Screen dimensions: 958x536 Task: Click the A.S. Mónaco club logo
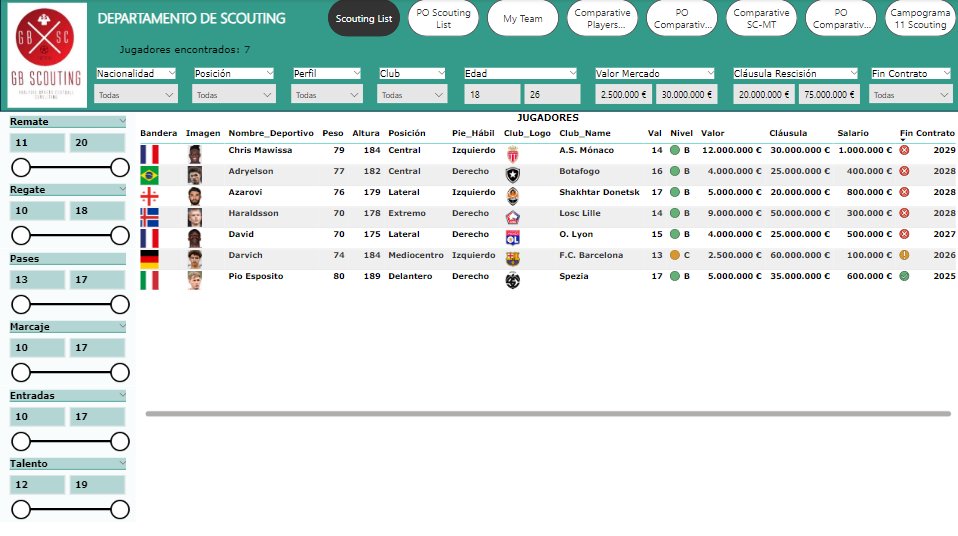pos(513,154)
